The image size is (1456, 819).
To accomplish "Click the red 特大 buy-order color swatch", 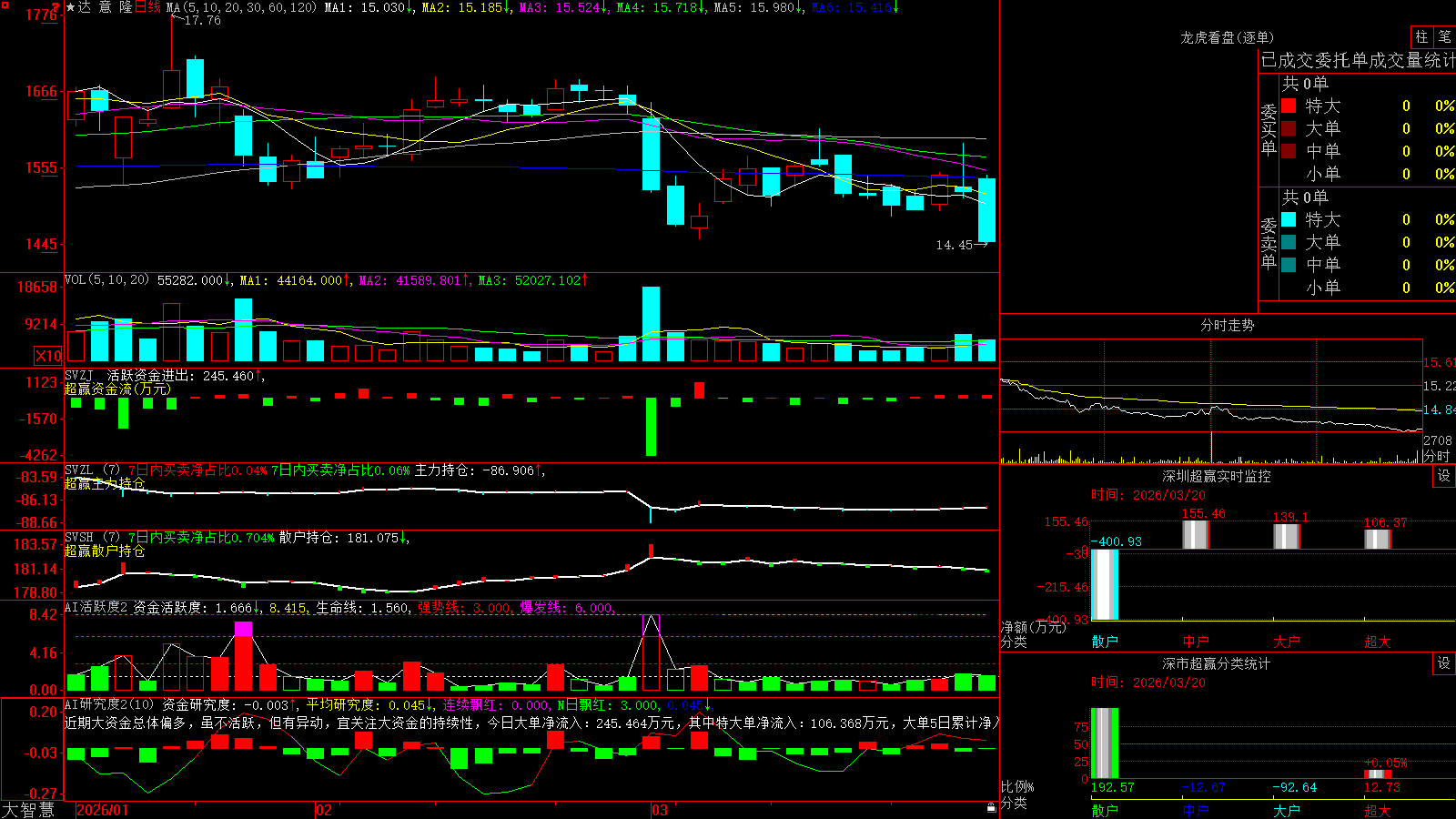I will (1289, 106).
